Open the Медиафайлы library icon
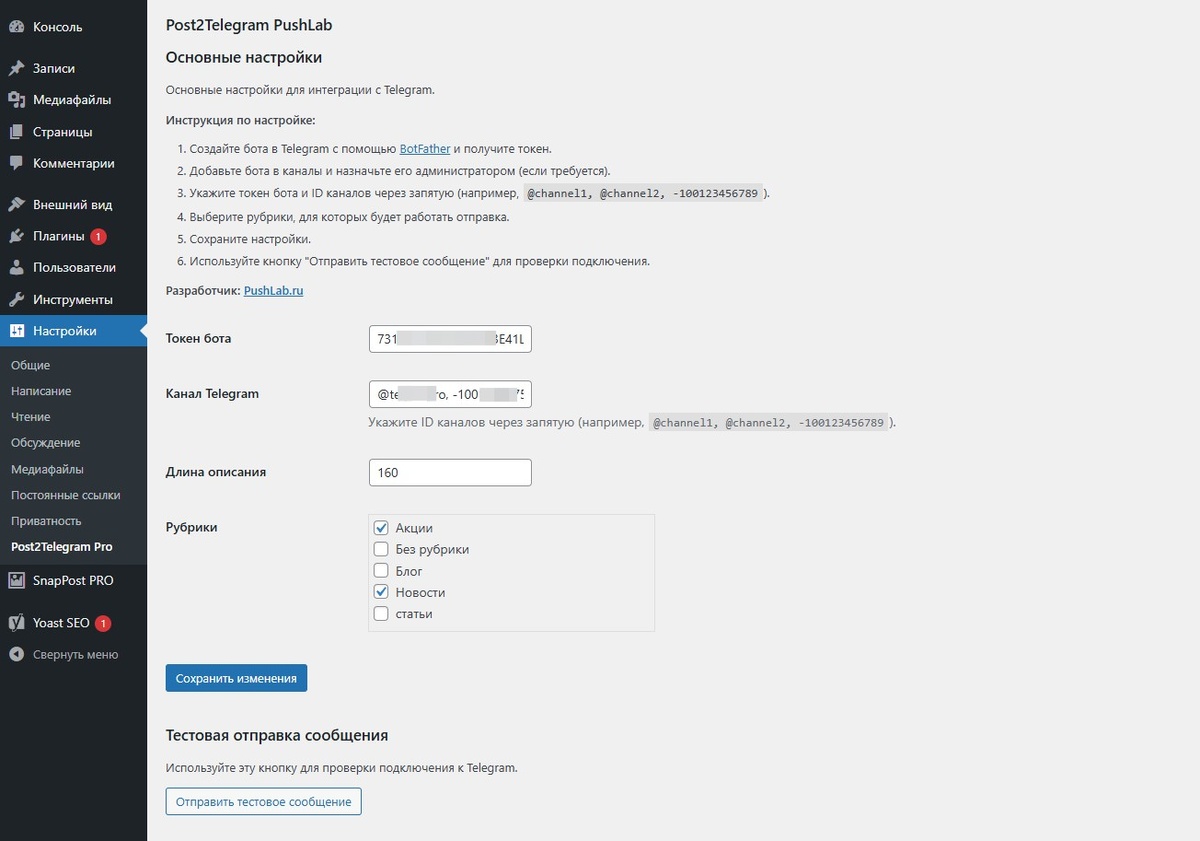Viewport: 1200px width, 841px height. 18,99
